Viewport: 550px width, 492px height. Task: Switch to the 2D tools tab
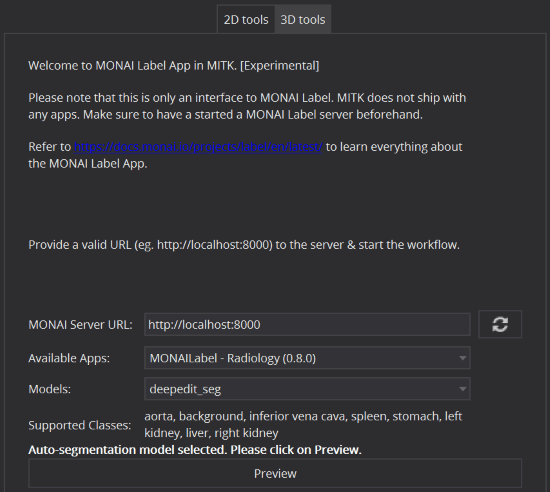(246, 20)
